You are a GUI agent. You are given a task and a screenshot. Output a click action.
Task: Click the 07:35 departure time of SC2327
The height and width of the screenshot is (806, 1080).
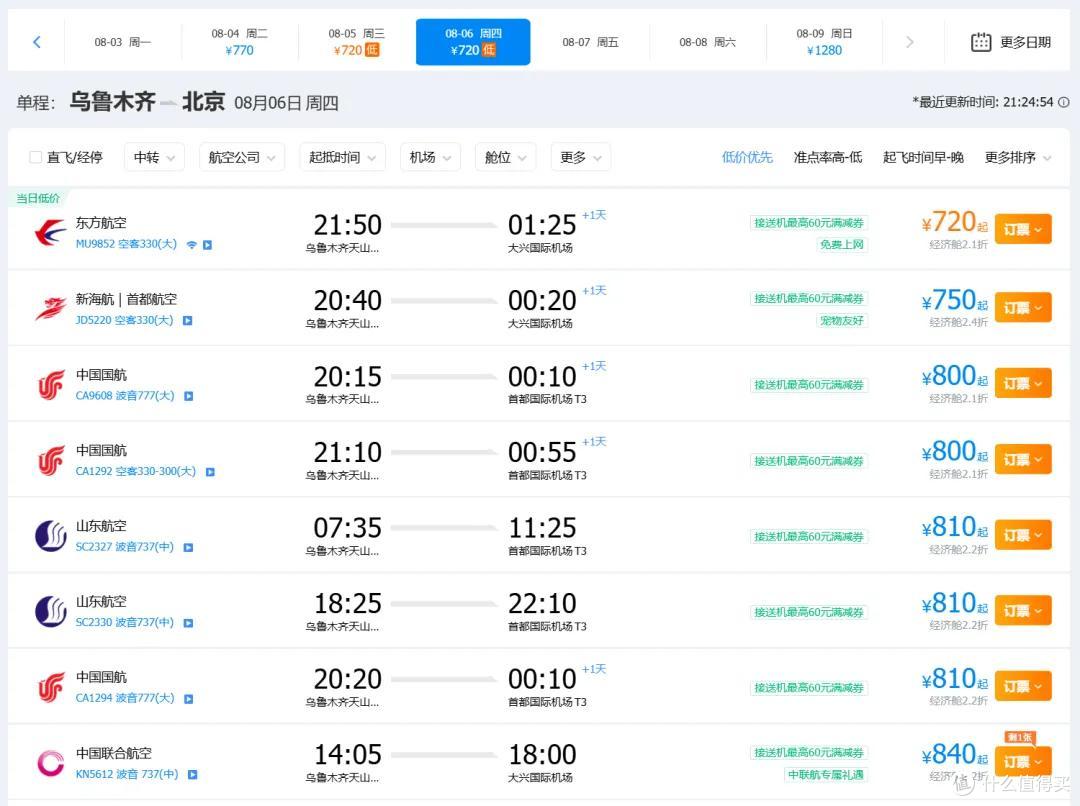coord(347,528)
